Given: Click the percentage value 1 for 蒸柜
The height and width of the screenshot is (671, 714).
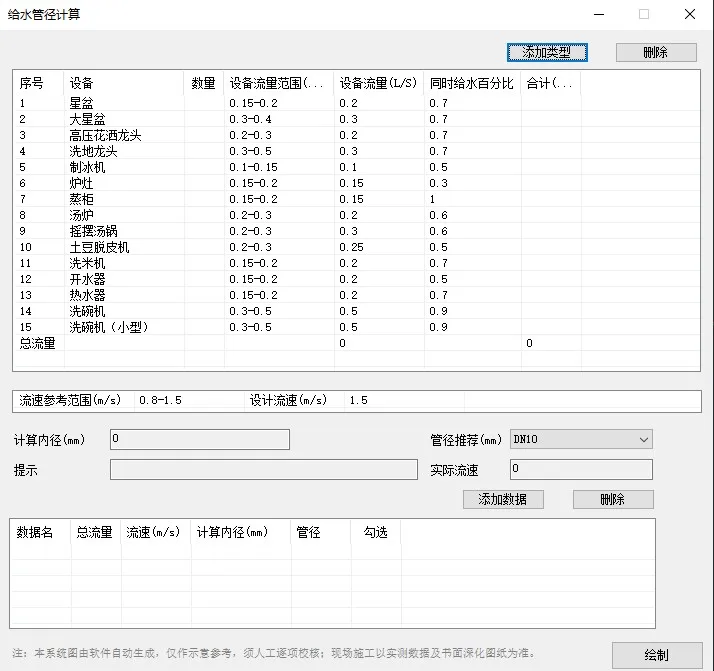Looking at the screenshot, I should point(432,199).
